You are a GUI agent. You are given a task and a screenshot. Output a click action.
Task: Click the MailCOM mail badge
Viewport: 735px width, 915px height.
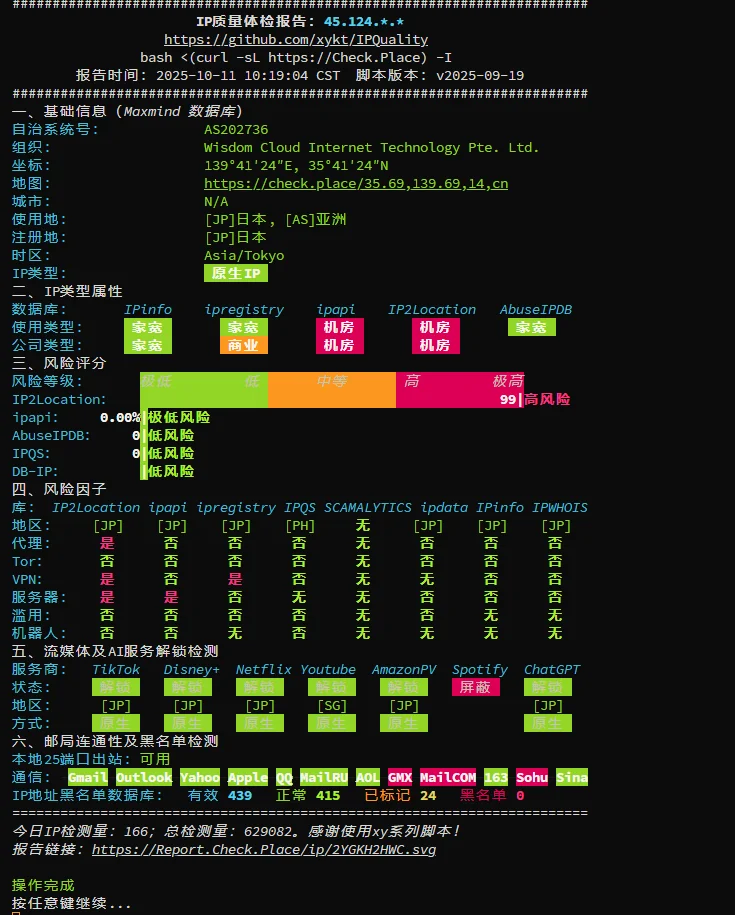(447, 778)
